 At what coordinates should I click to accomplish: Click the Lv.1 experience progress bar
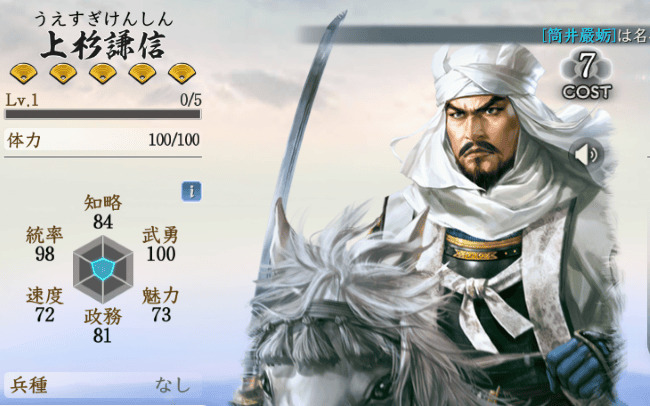coord(103,114)
